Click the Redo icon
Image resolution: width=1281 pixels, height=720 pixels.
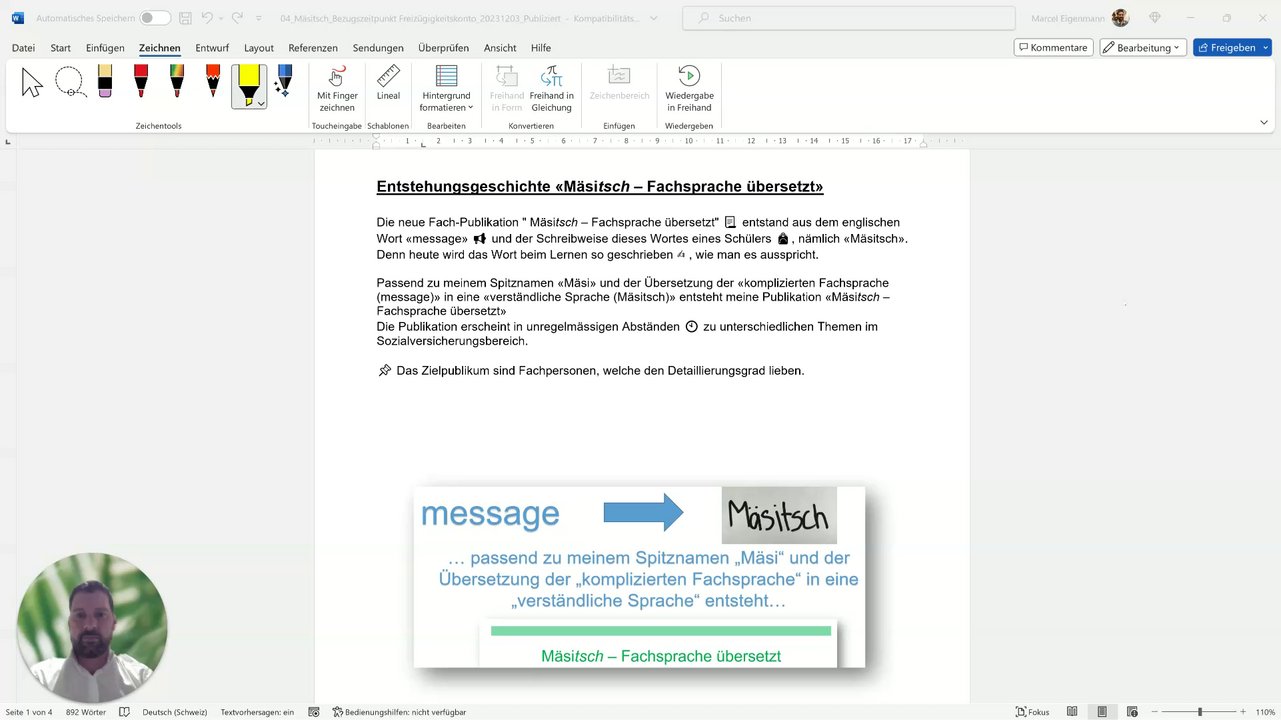pyautogui.click(x=237, y=18)
